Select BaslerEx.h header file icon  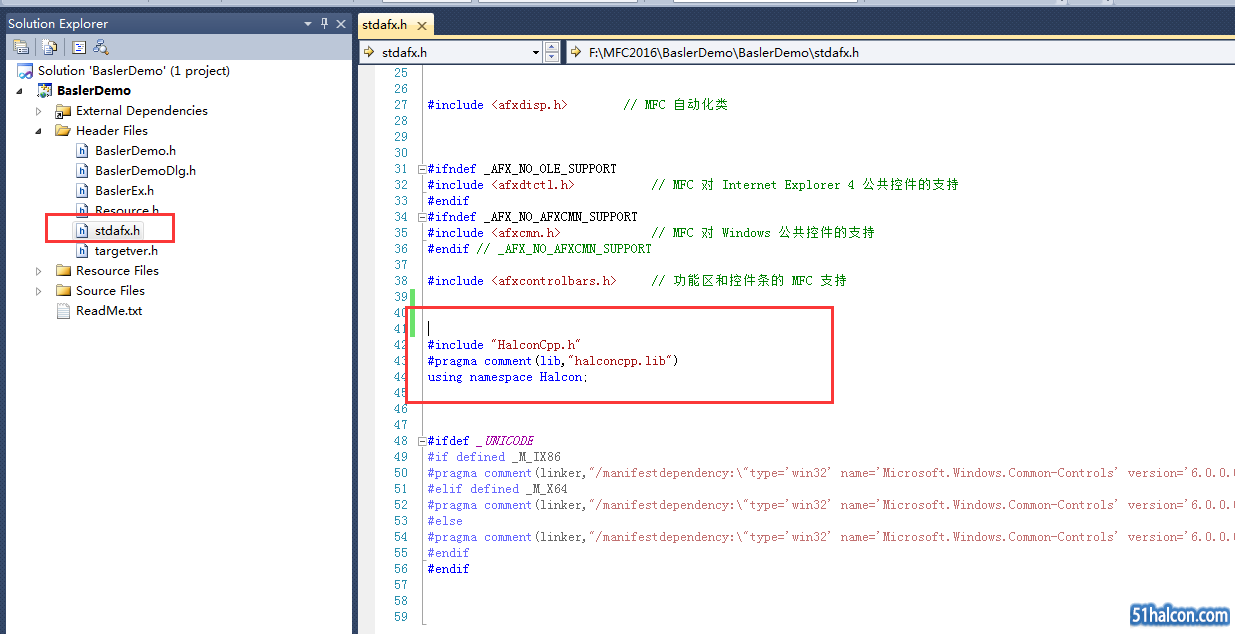point(83,191)
